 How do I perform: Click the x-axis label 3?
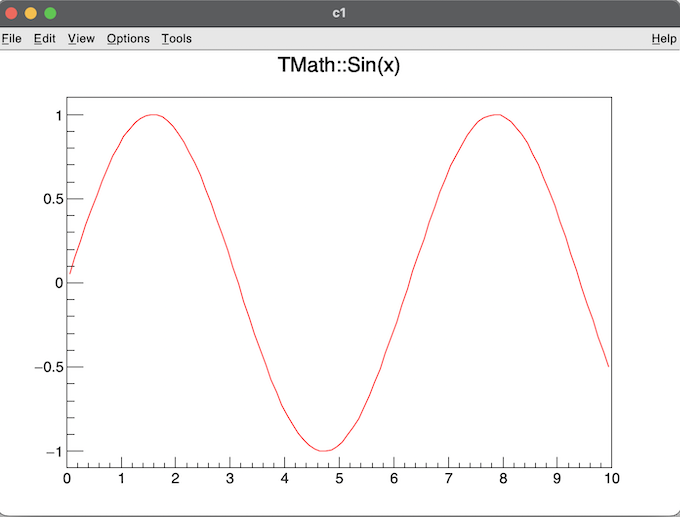230,478
